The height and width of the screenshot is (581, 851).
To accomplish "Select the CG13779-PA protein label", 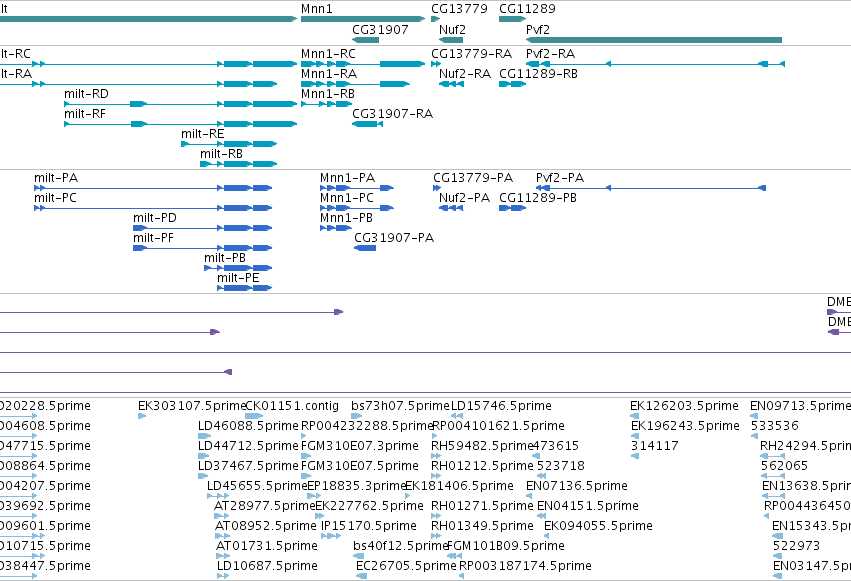I will coord(473,178).
